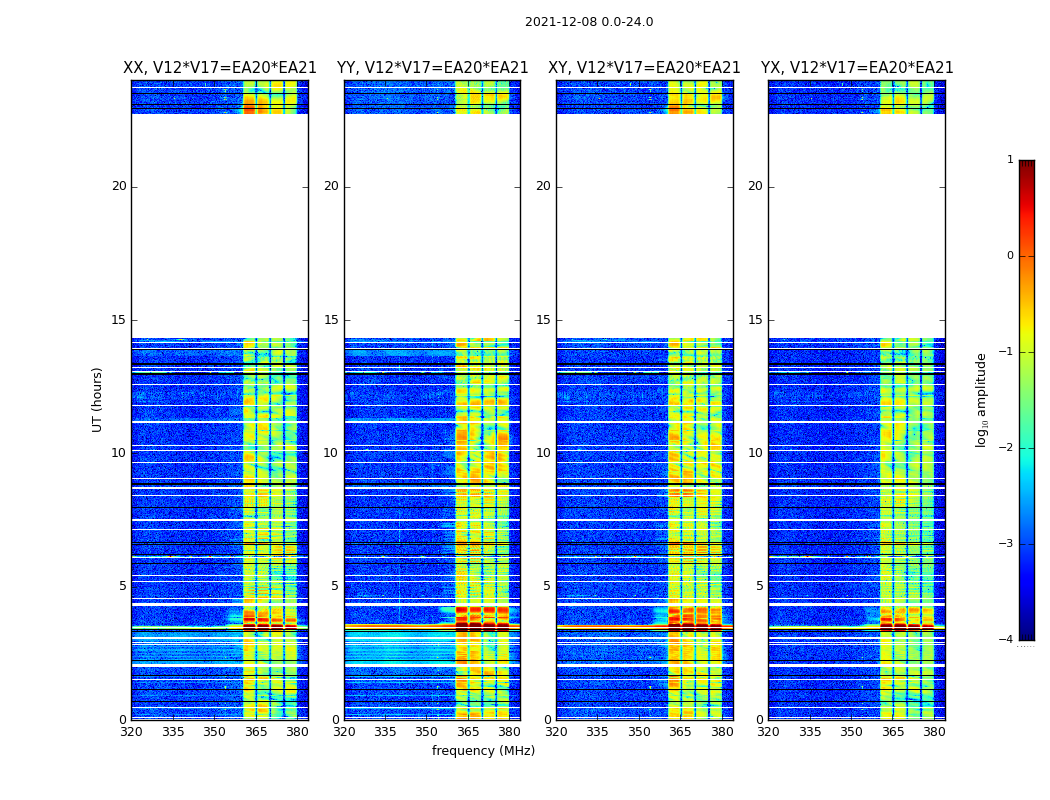
Task: Select the XX polarization panel title
Action: (219, 68)
